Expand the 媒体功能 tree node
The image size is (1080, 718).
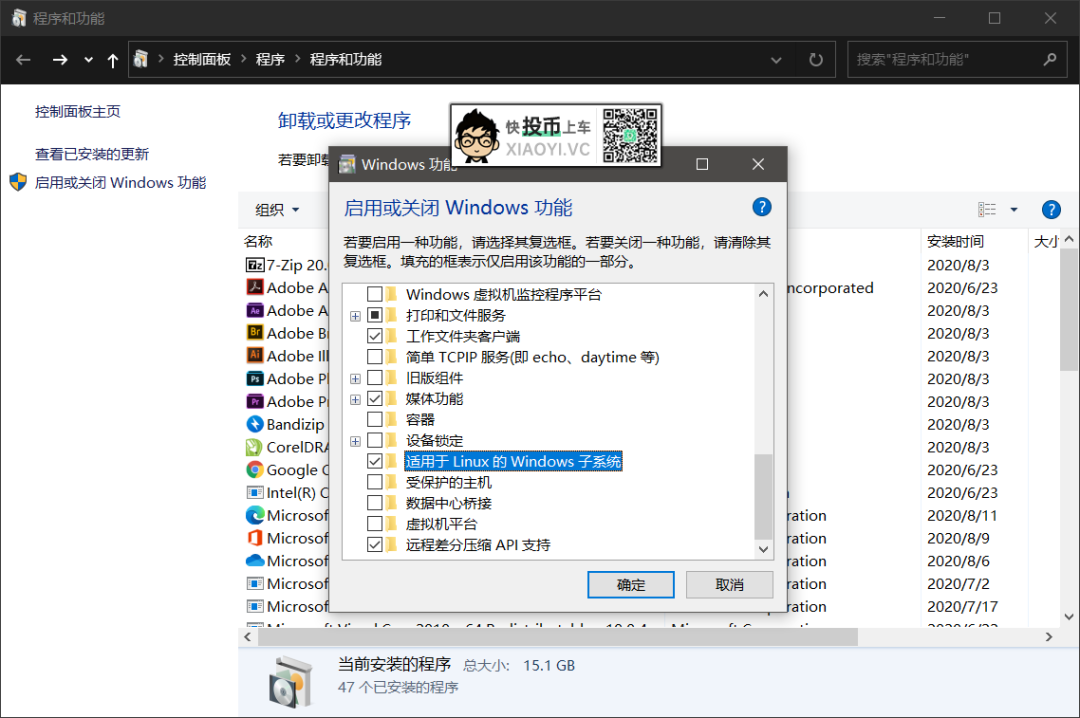coord(355,400)
